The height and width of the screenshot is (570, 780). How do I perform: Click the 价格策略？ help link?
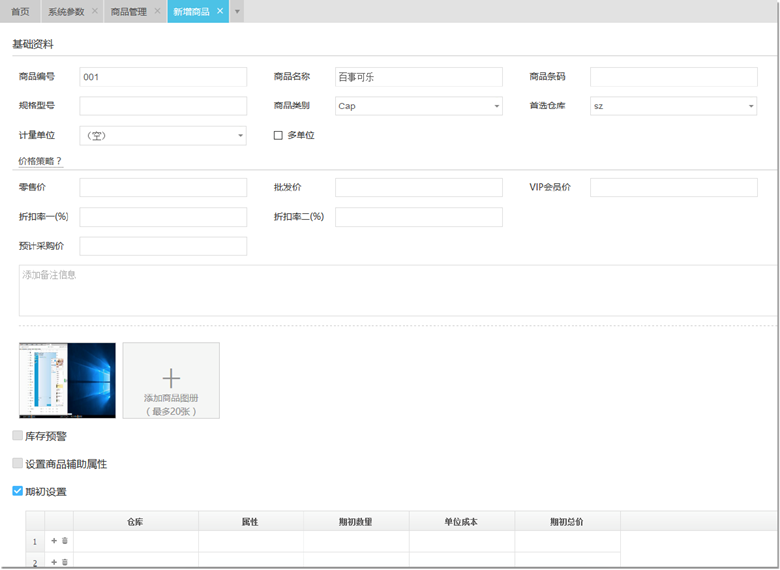pyautogui.click(x=40, y=161)
